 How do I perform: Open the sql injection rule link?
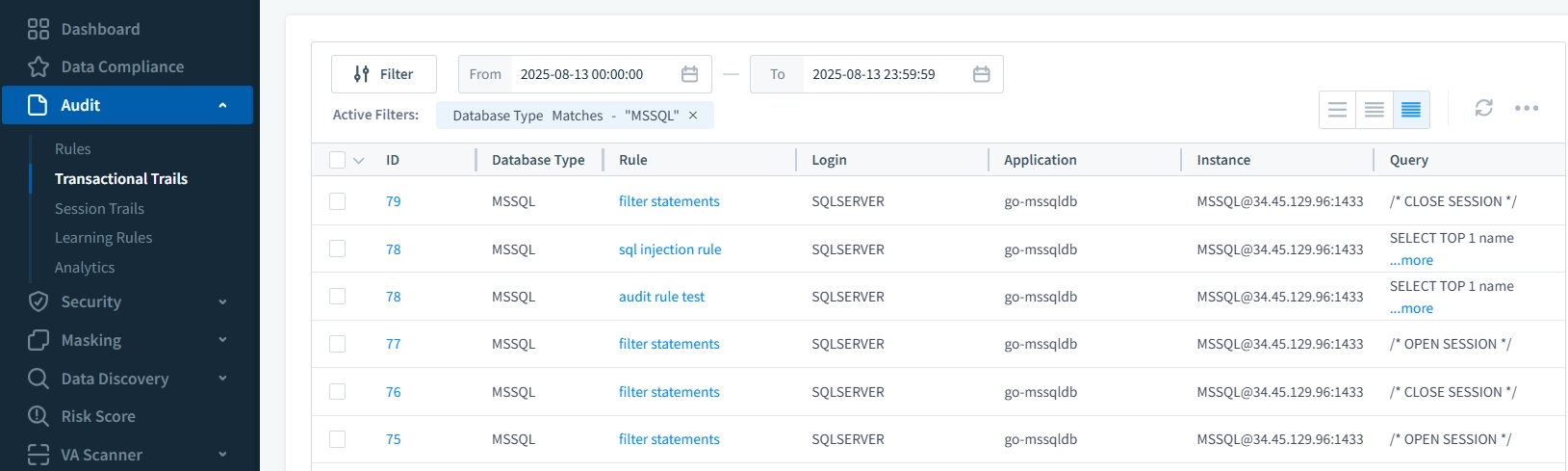[670, 249]
